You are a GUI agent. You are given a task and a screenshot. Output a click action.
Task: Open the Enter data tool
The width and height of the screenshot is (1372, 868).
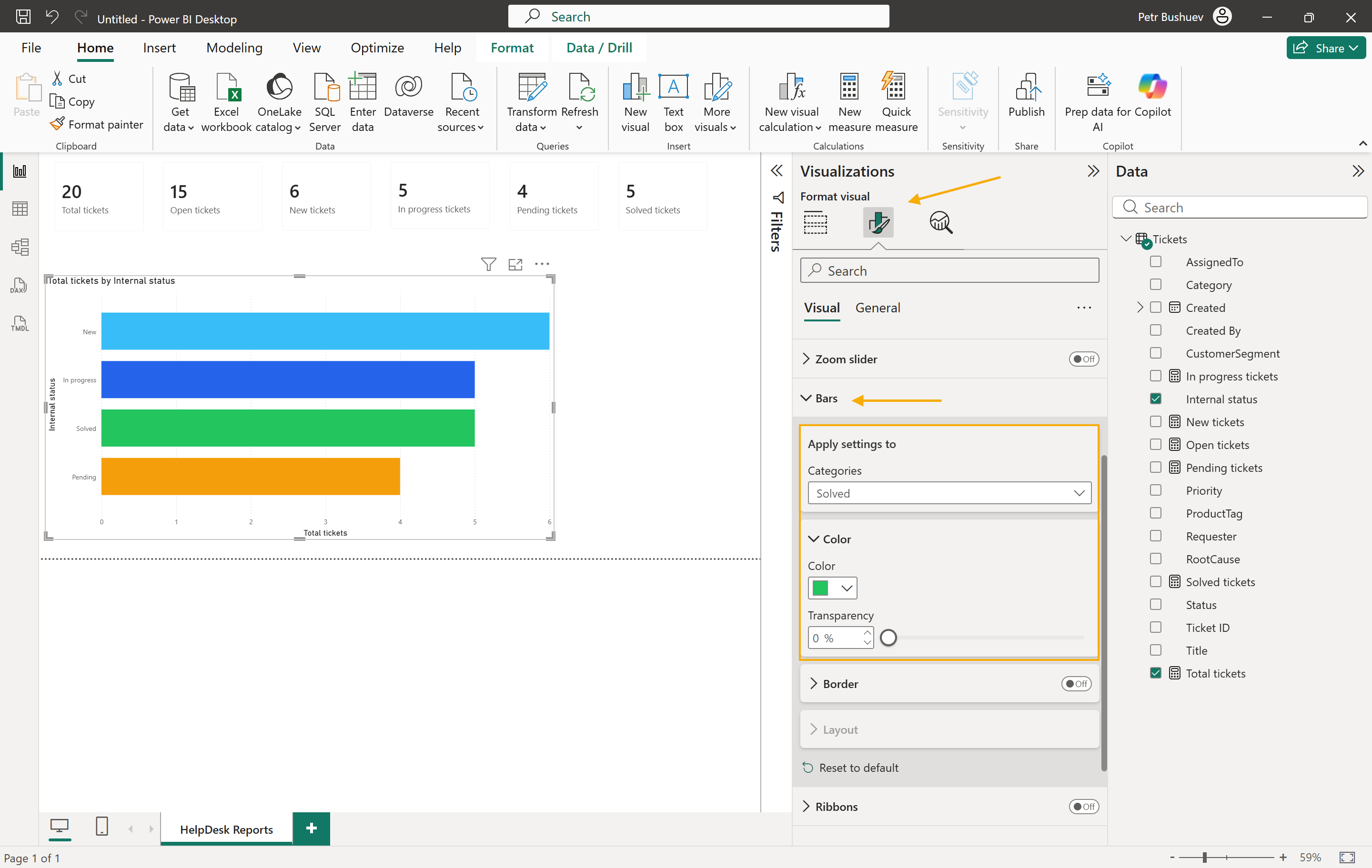(x=363, y=102)
